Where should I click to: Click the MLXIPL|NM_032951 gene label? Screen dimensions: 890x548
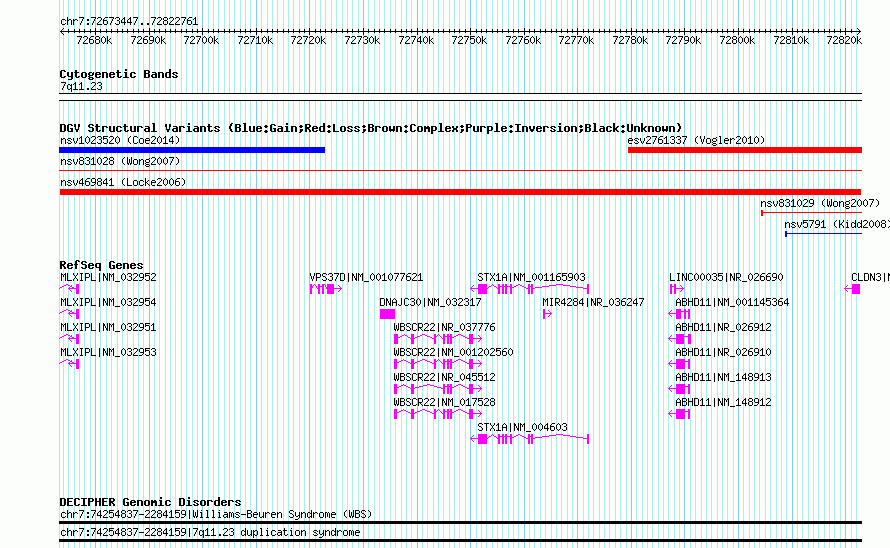pyautogui.click(x=108, y=328)
